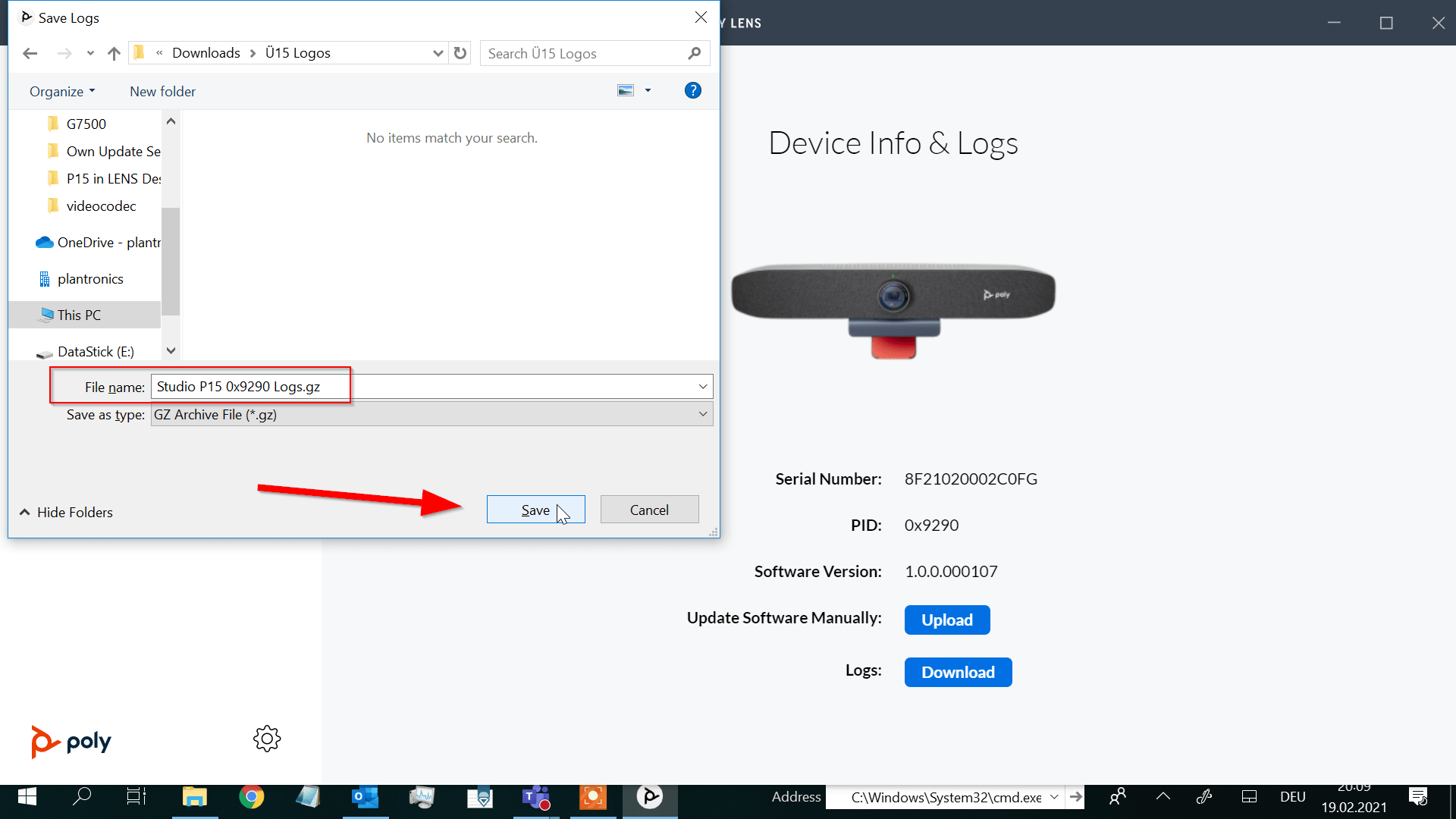
Task: Select the Own Update Se folder
Action: (x=103, y=151)
